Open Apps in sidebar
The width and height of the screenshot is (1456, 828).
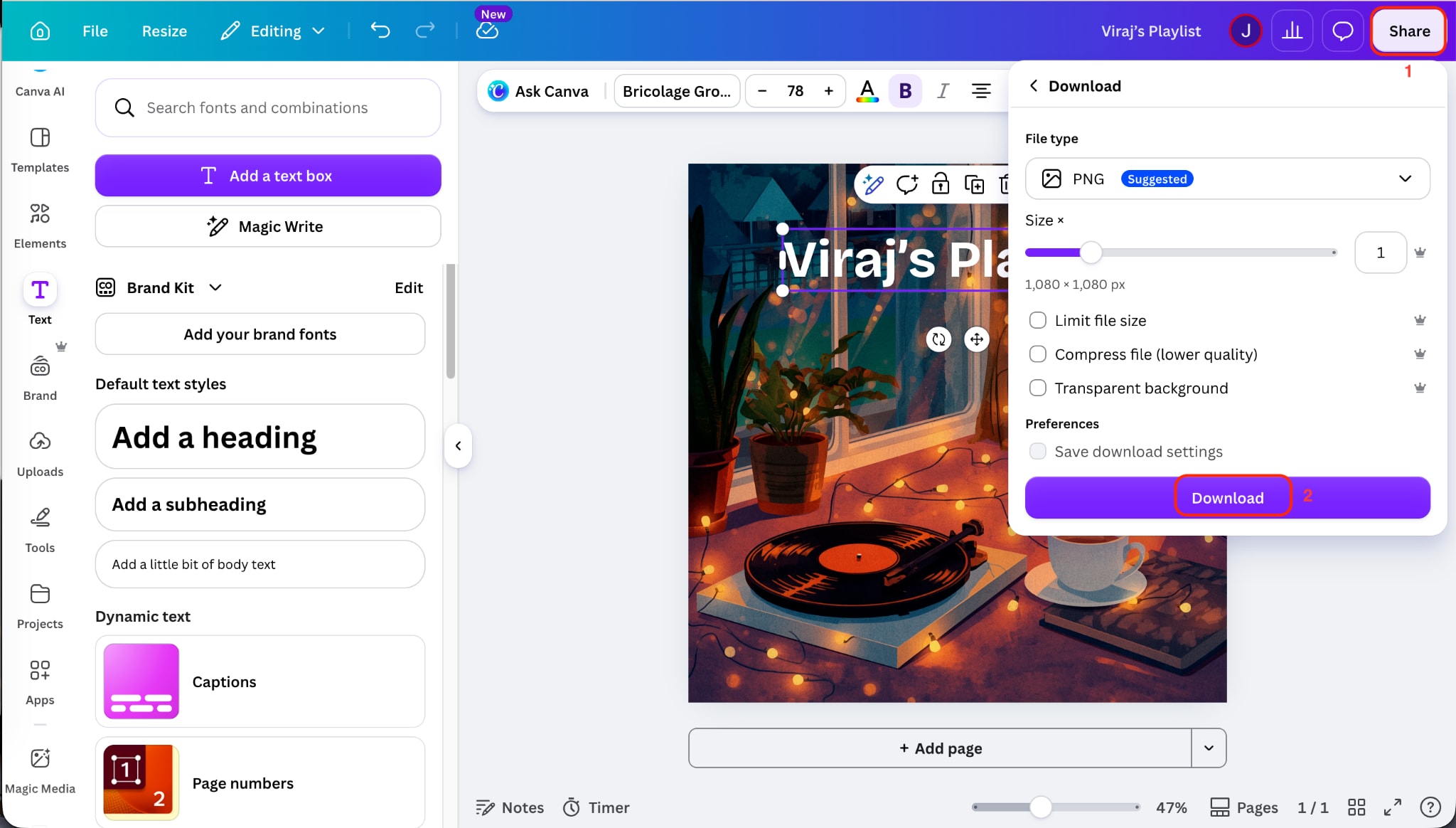pos(40,682)
